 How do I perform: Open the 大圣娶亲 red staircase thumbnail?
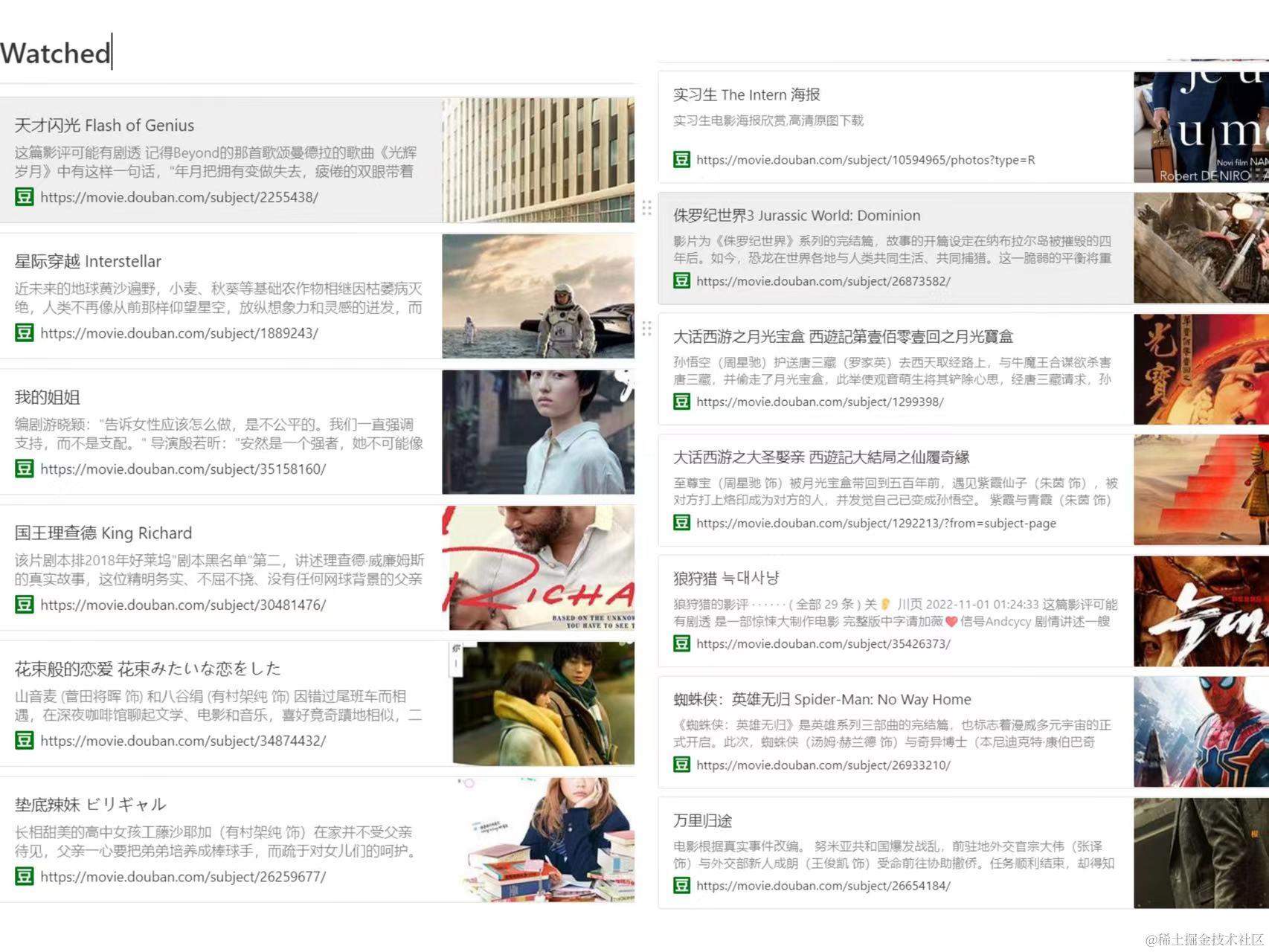point(1201,490)
